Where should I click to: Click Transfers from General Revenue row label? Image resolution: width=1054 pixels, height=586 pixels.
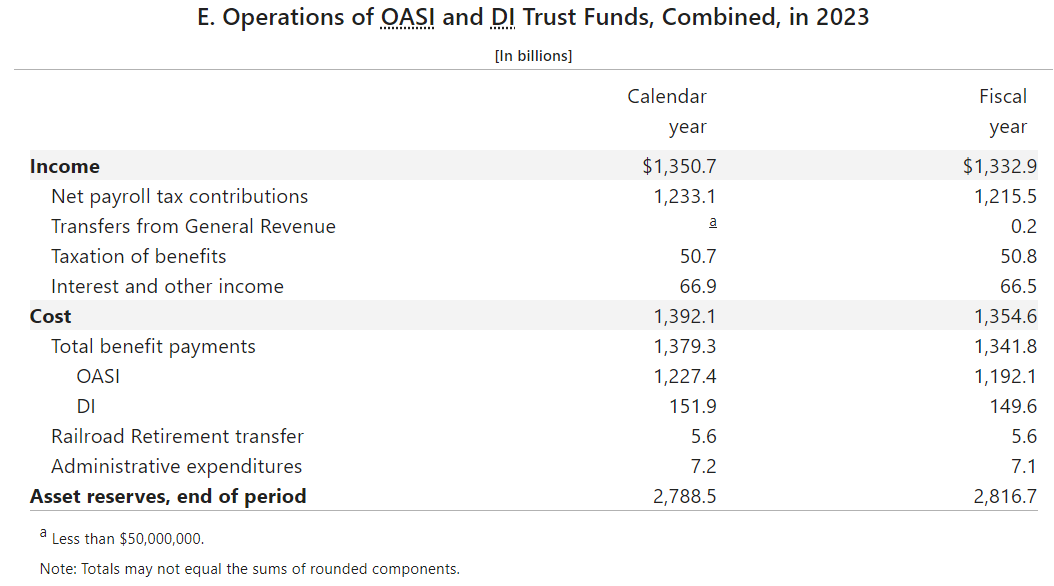[193, 226]
